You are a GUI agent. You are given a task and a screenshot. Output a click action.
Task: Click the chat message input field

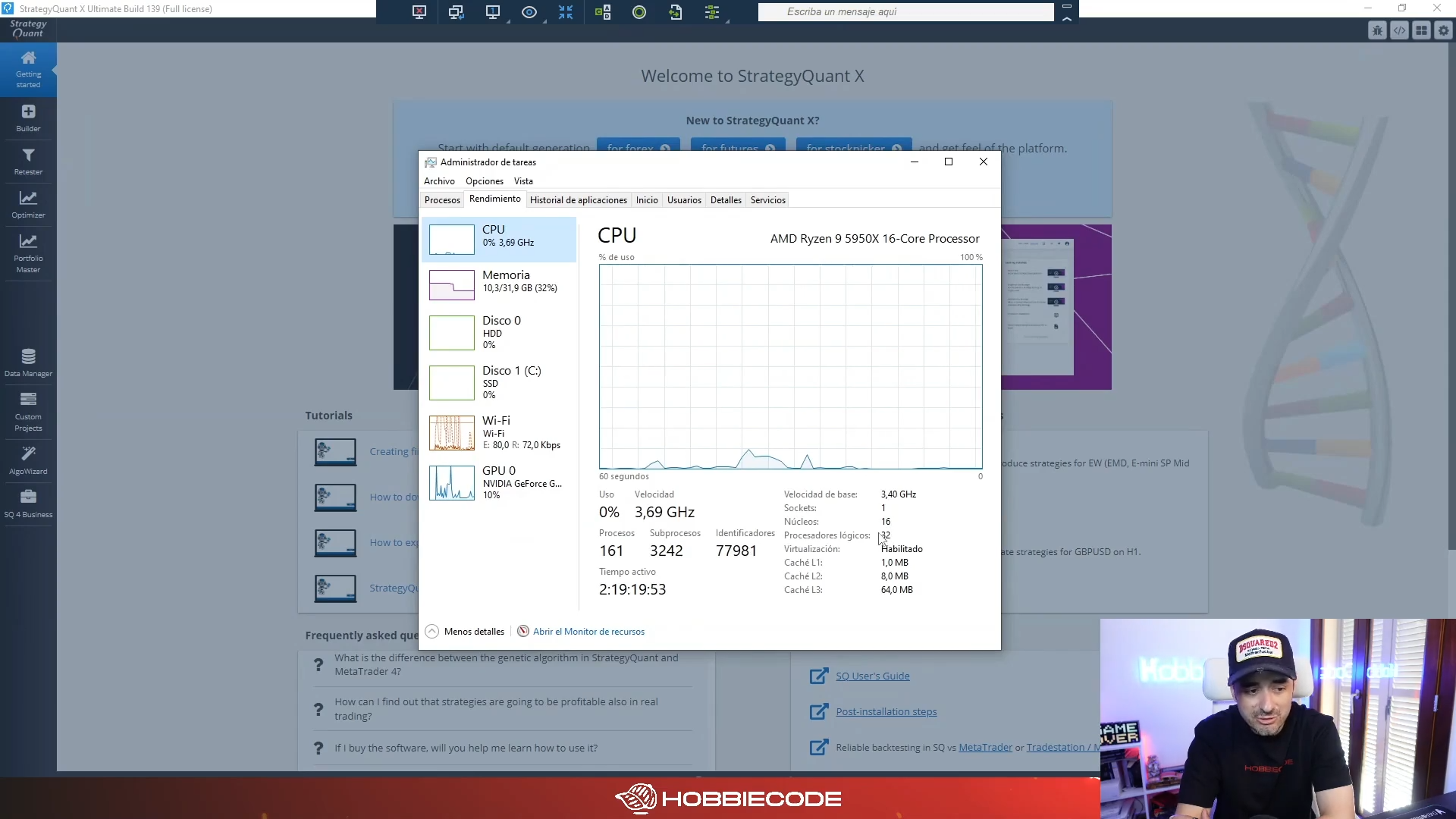click(x=905, y=11)
